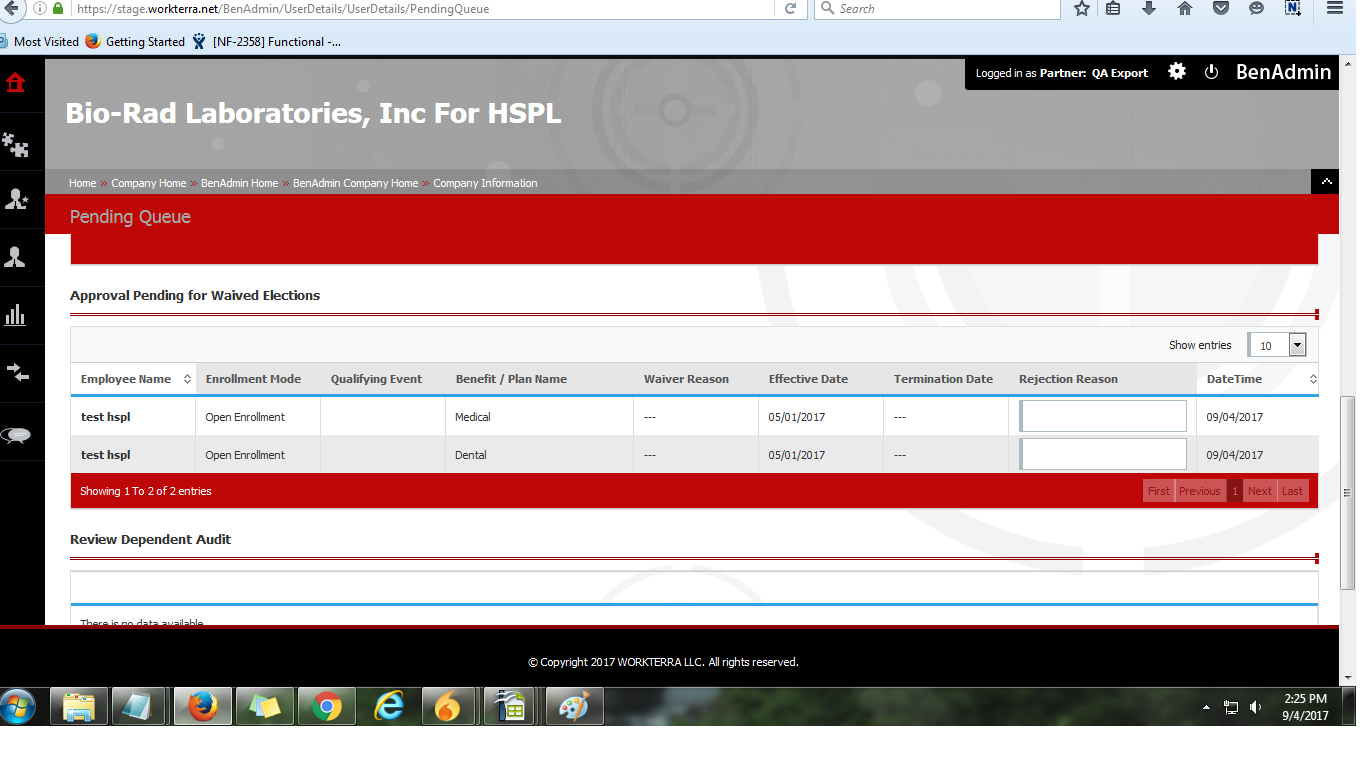The height and width of the screenshot is (768, 1366).
Task: Launch Internet Explorer from the taskbar
Action: 388,707
